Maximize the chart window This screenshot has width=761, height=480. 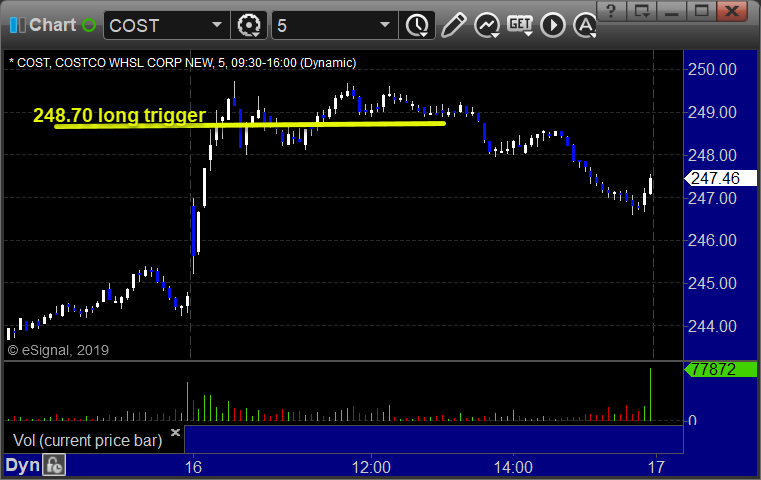click(x=701, y=11)
